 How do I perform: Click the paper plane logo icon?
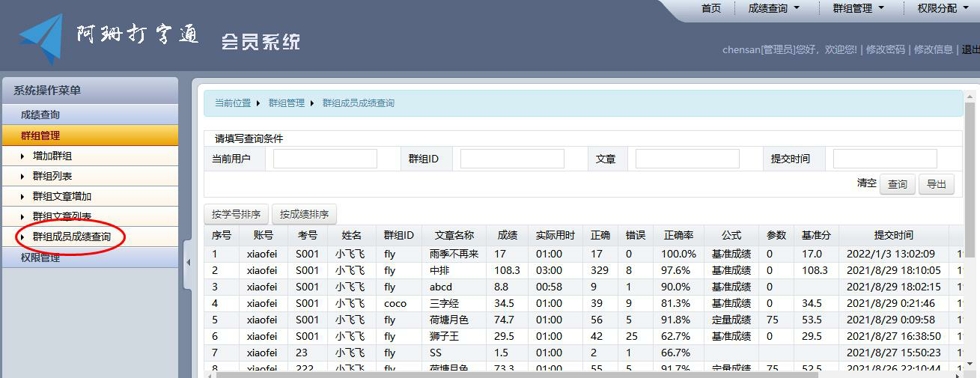tap(41, 39)
